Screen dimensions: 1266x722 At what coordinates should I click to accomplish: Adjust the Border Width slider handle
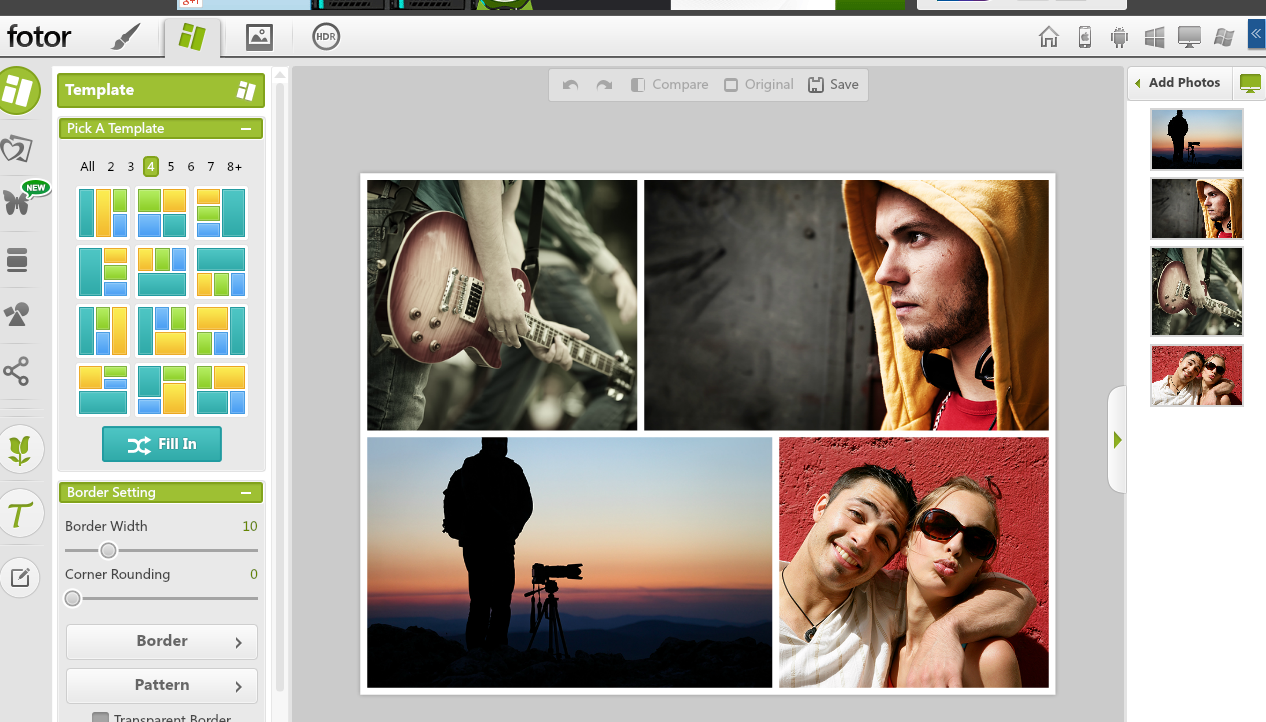pyautogui.click(x=108, y=550)
